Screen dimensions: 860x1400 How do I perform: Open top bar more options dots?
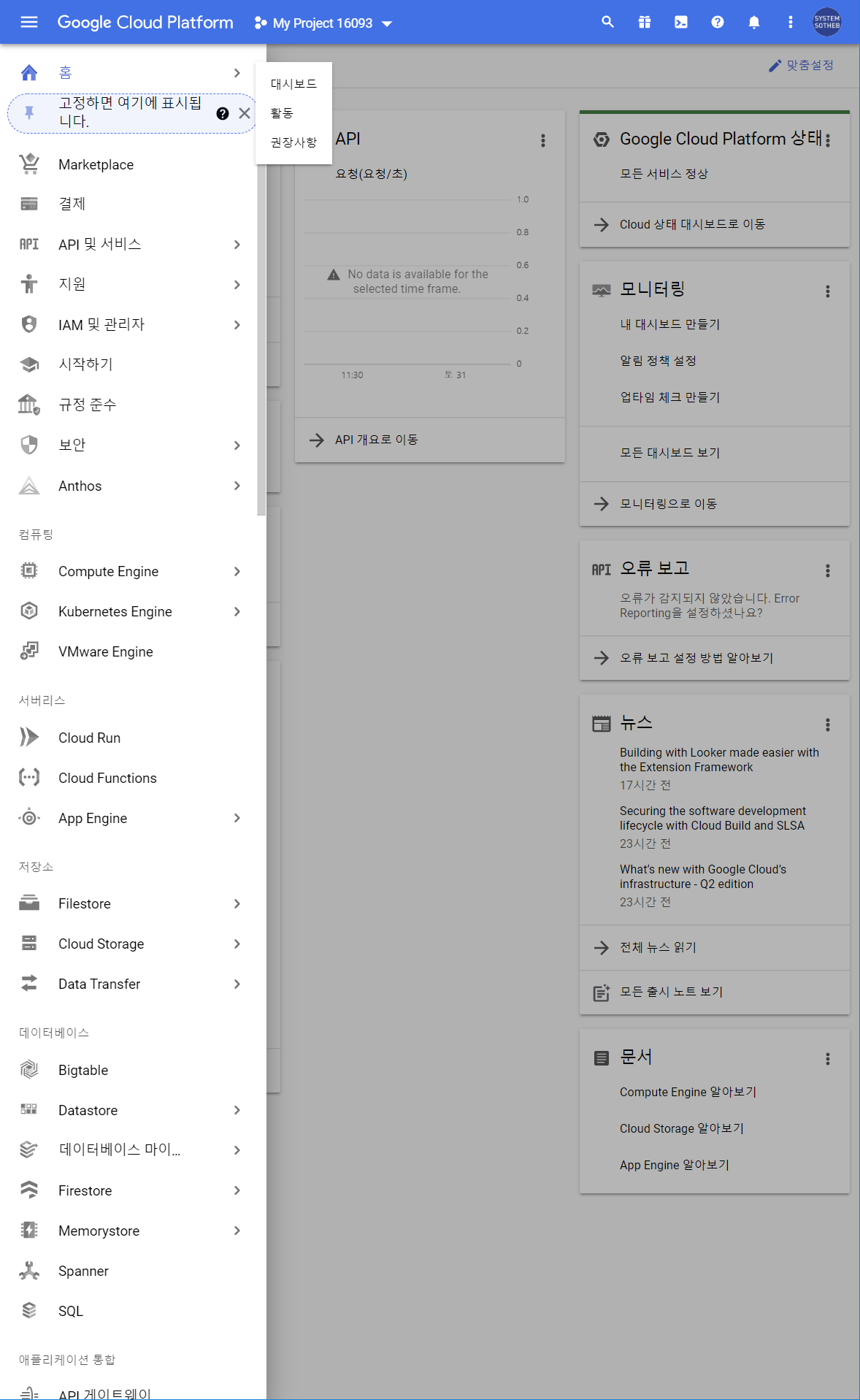click(790, 22)
